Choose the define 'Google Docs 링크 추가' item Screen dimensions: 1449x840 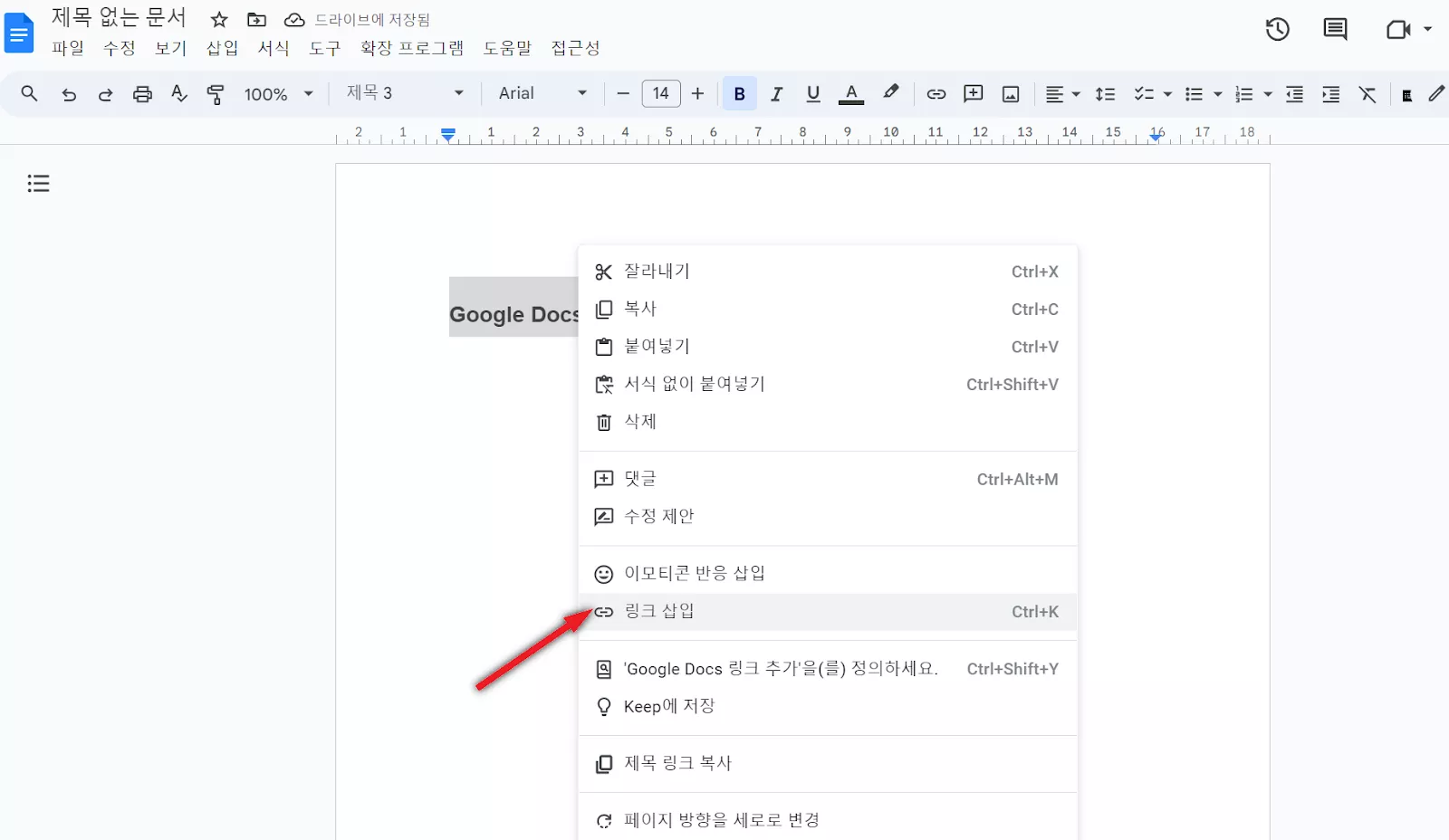(828, 669)
